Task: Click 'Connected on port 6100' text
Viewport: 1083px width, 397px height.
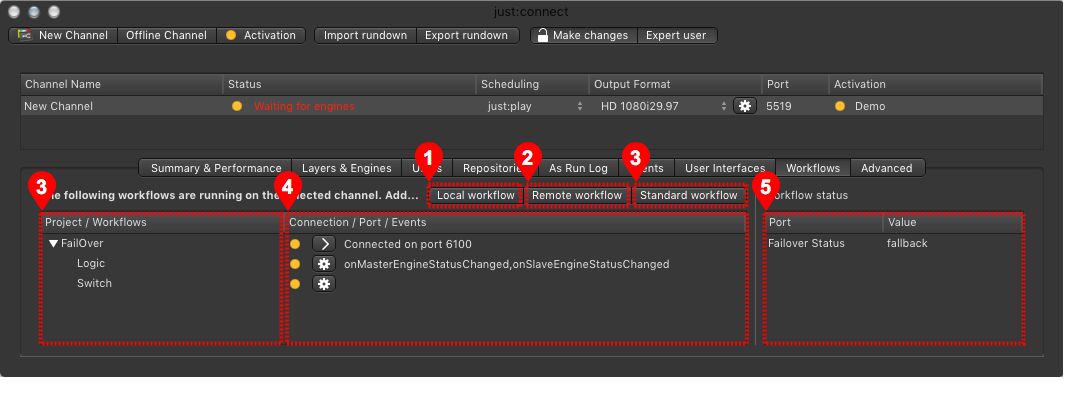Action: [408, 244]
